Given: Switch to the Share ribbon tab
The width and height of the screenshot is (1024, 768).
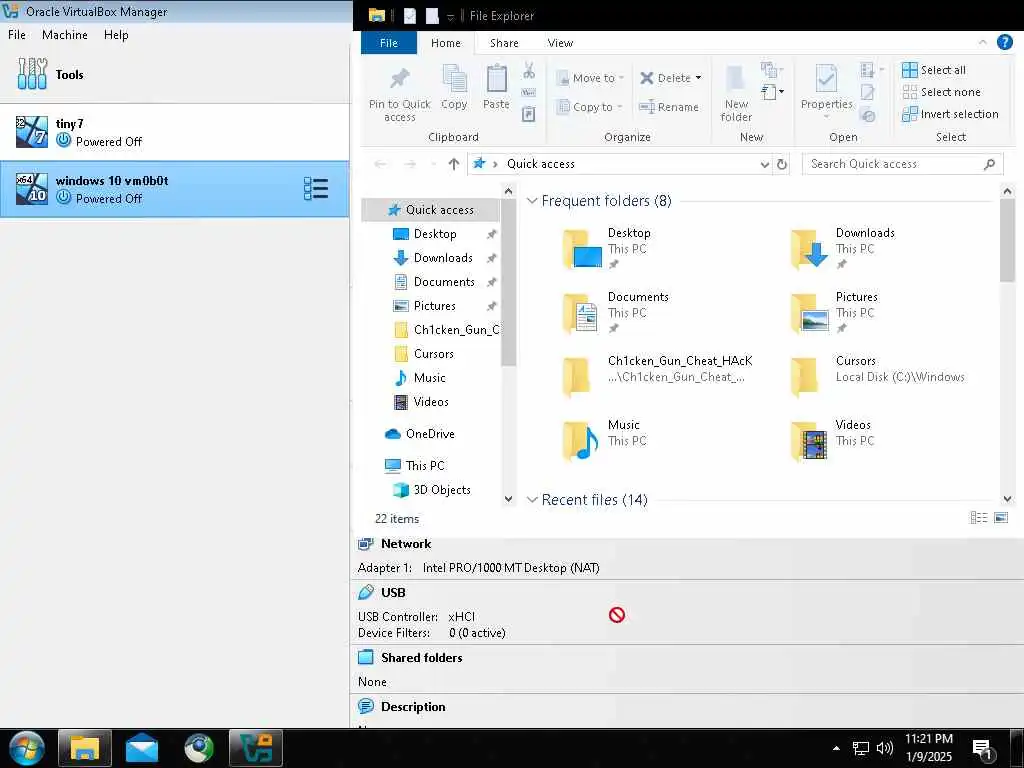Looking at the screenshot, I should tap(504, 43).
